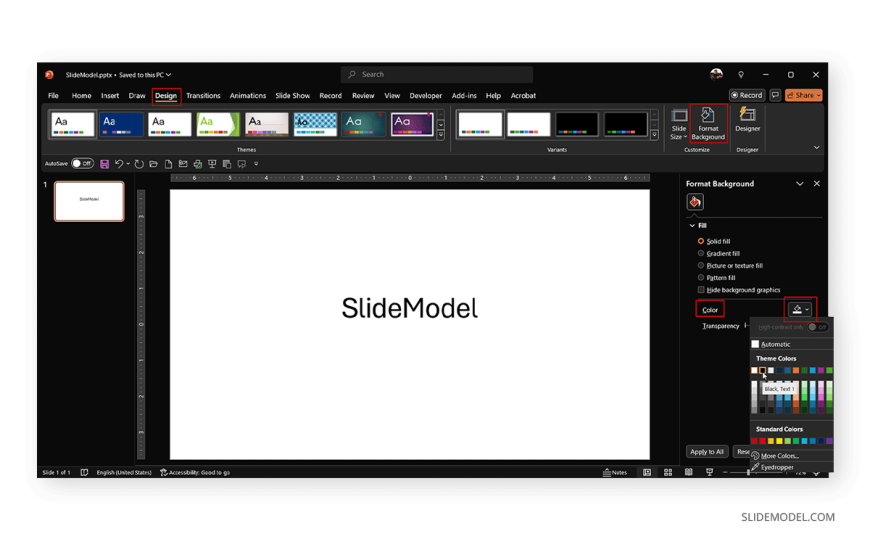Open Undo history dropdown arrow
The image size is (870, 539).
click(x=128, y=164)
